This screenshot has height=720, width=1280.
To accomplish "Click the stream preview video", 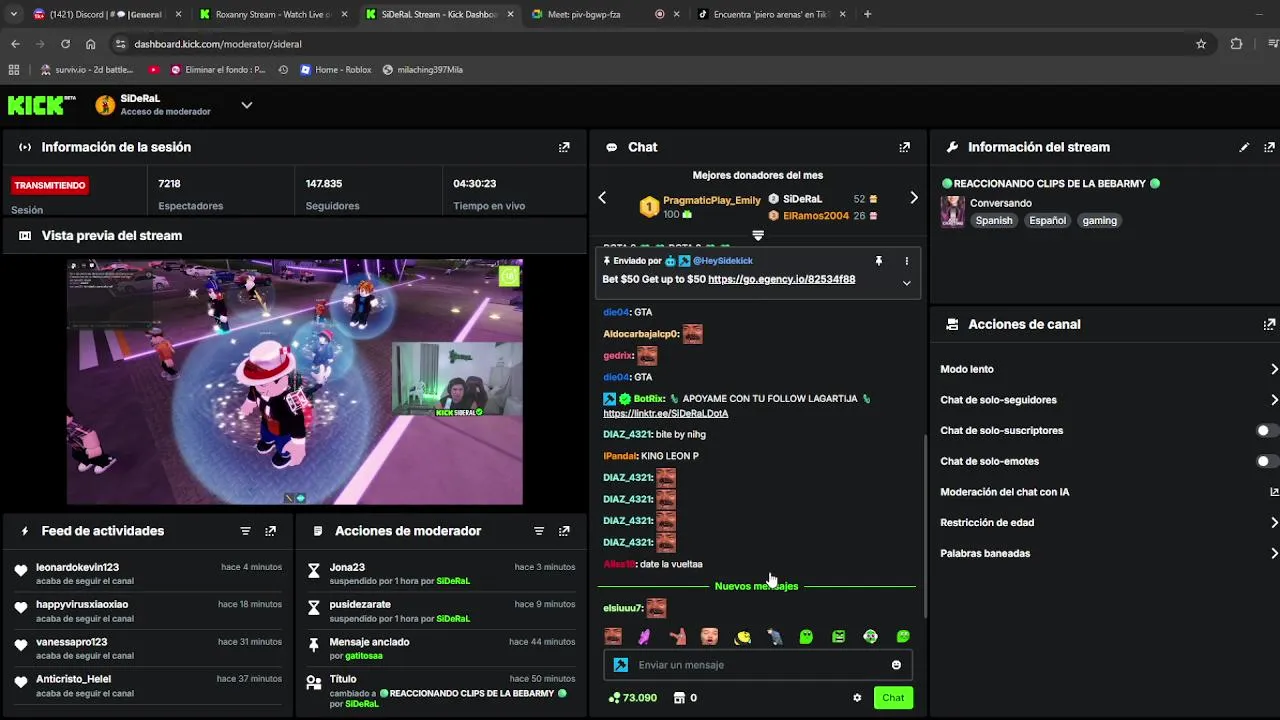I will click(294, 382).
